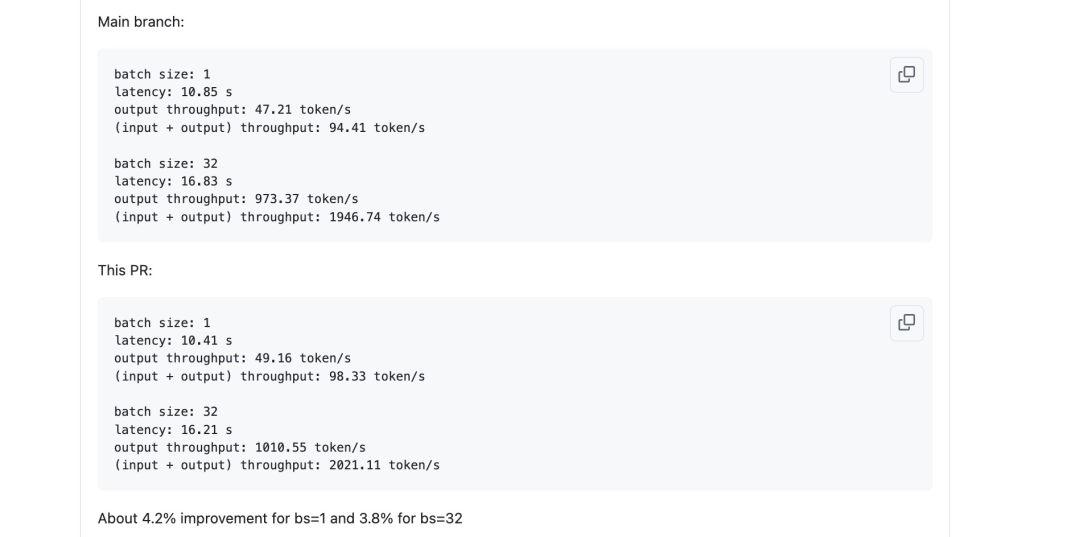Click the latency 10.41 s line

(173, 341)
